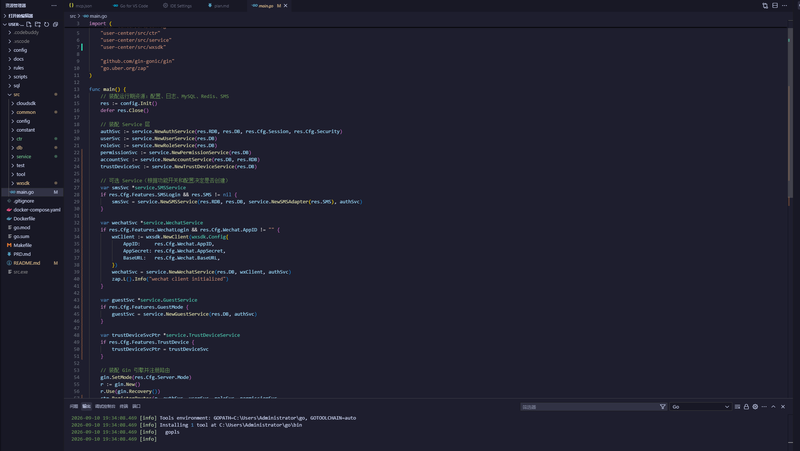Open the output panel settings gear
800x451 pixels.
[755, 407]
